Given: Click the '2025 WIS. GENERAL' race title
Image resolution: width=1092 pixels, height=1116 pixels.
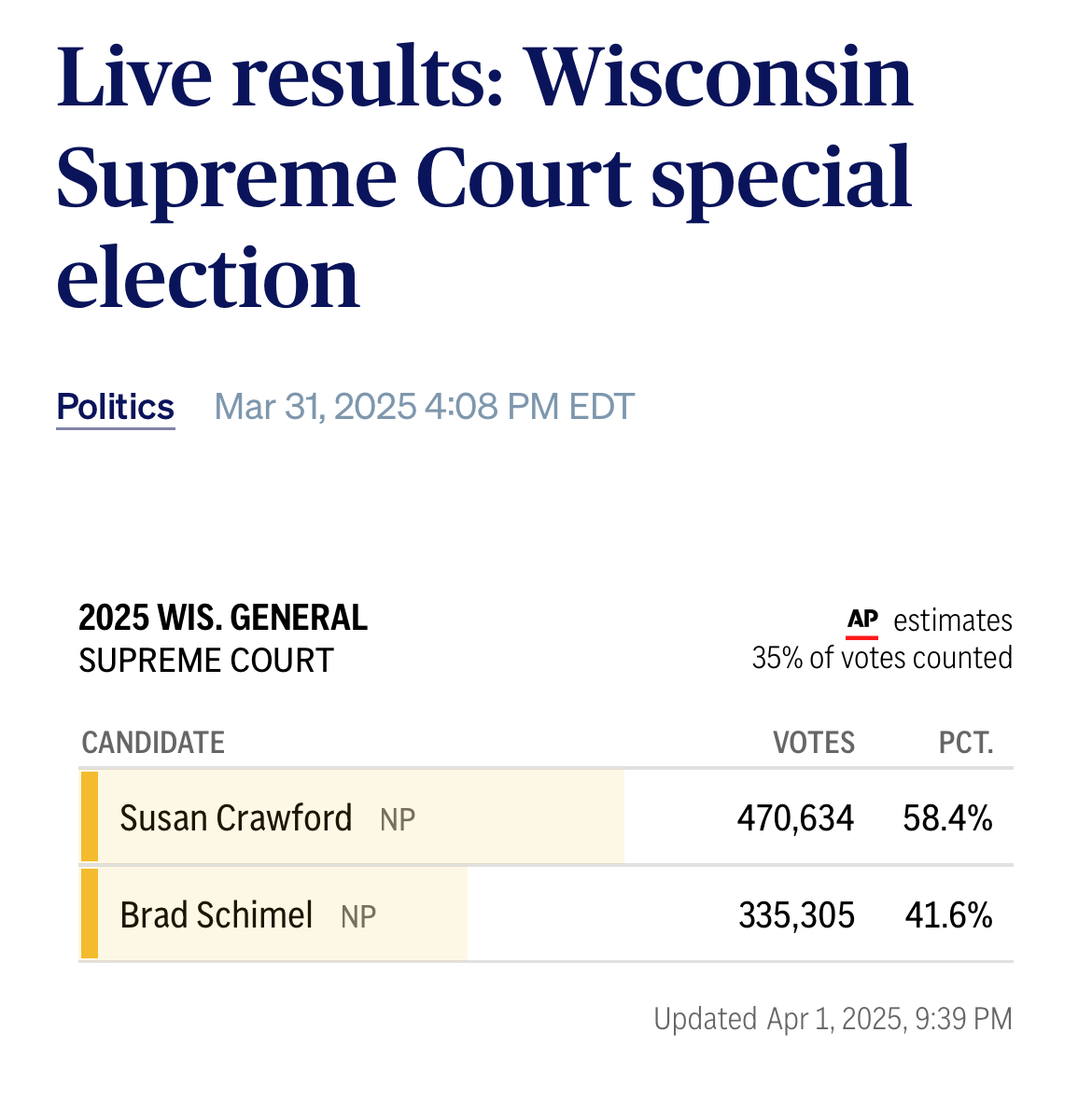Looking at the screenshot, I should click(x=223, y=619).
